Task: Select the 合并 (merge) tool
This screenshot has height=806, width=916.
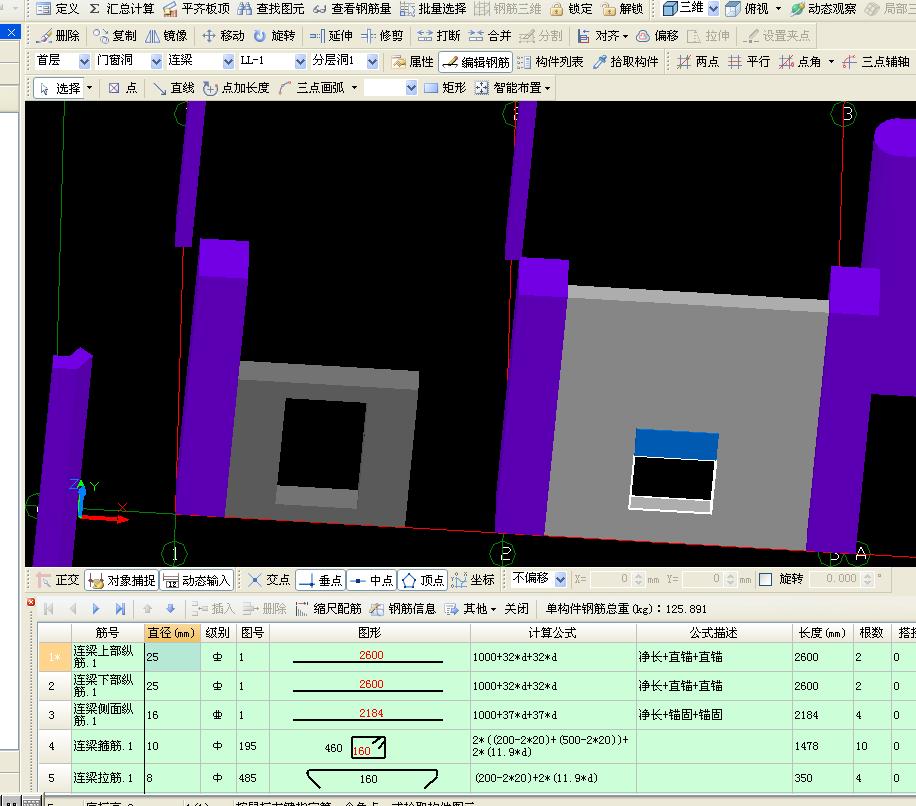Action: (x=490, y=36)
